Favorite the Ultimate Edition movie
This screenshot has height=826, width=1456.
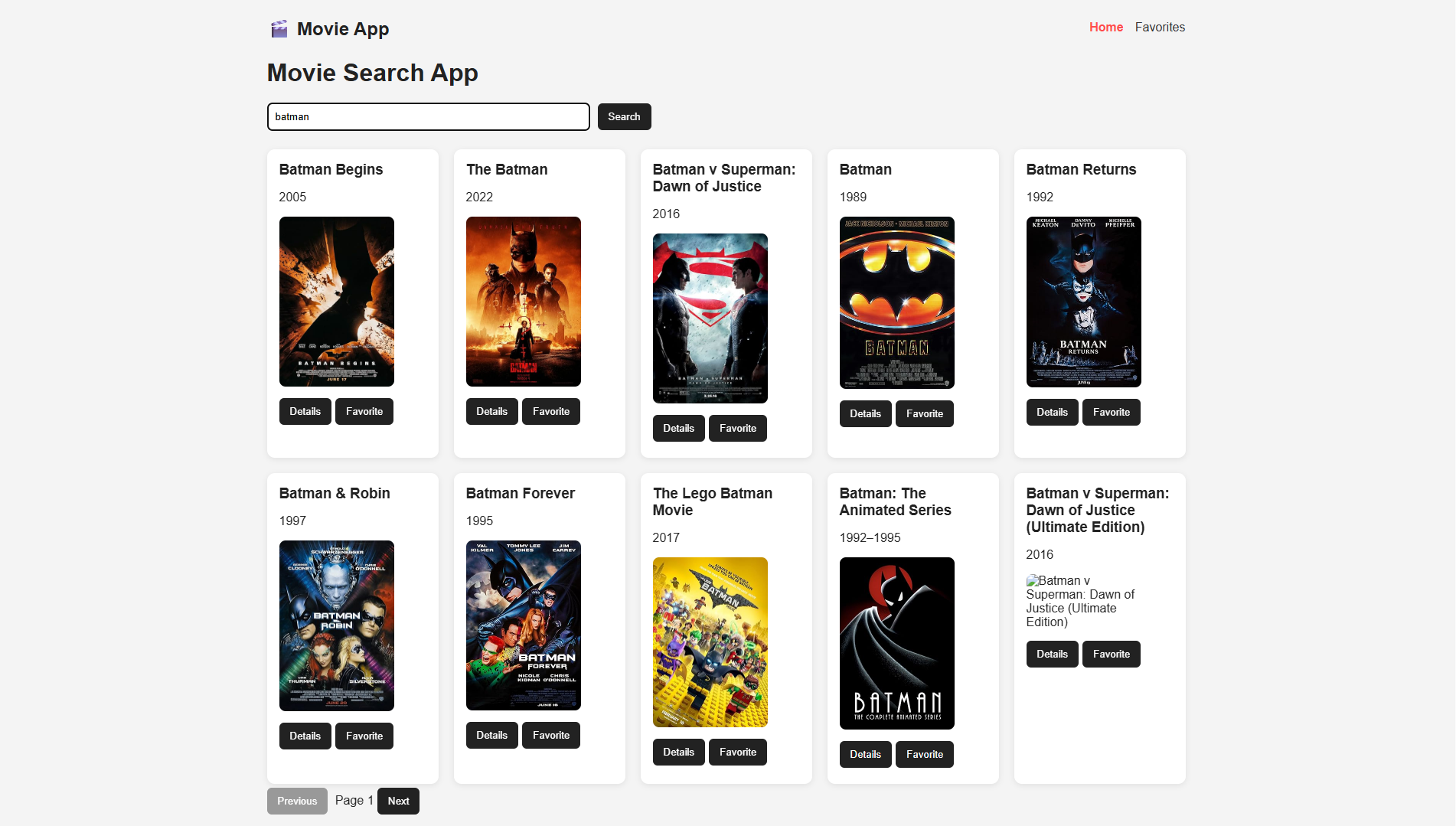click(1112, 655)
